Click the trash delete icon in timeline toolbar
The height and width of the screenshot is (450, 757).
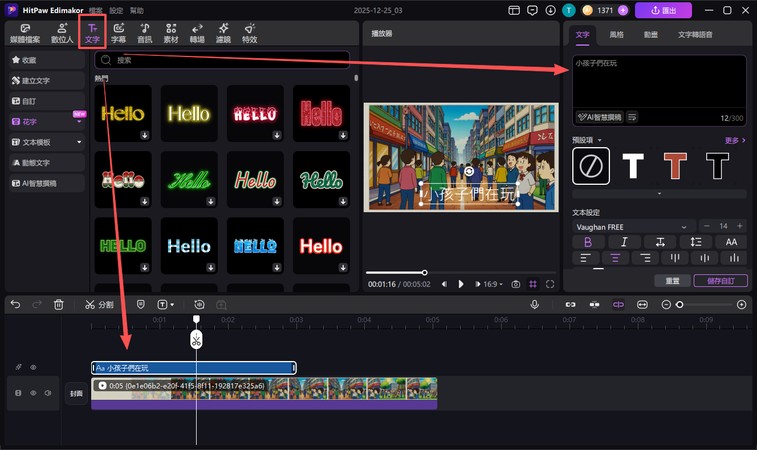coord(58,304)
